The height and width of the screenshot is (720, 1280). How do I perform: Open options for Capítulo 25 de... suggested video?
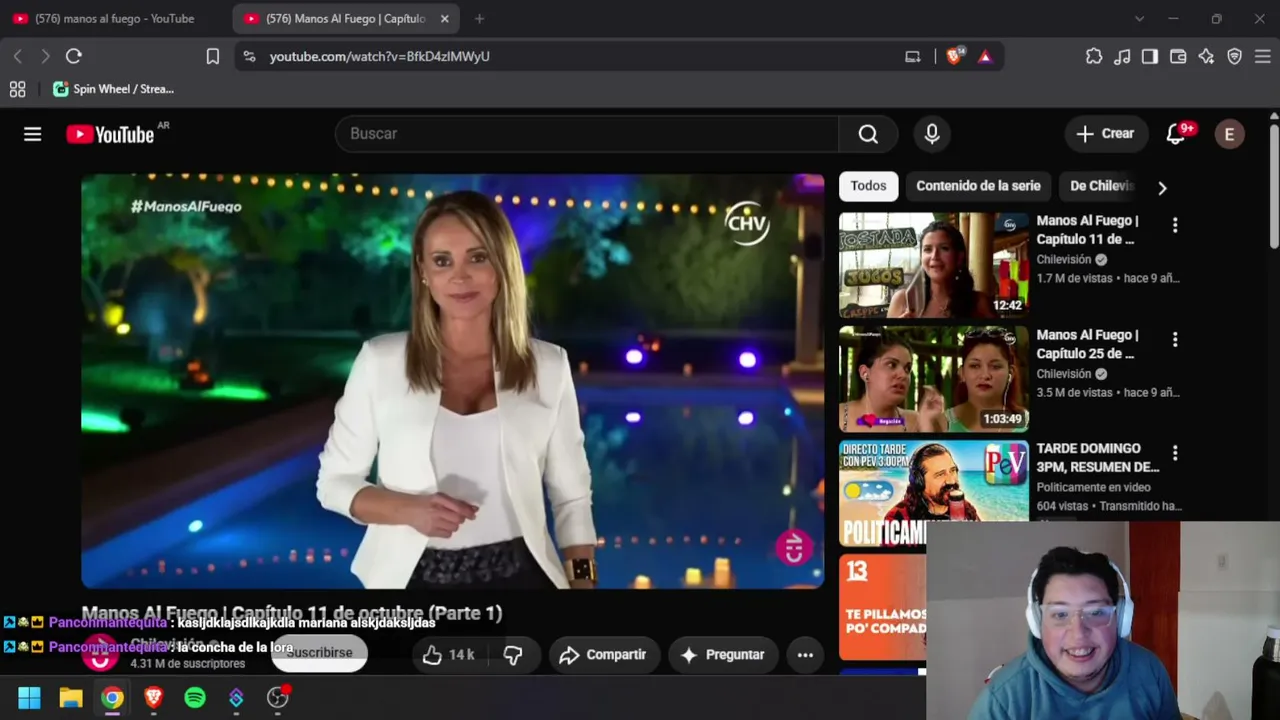[1175, 340]
